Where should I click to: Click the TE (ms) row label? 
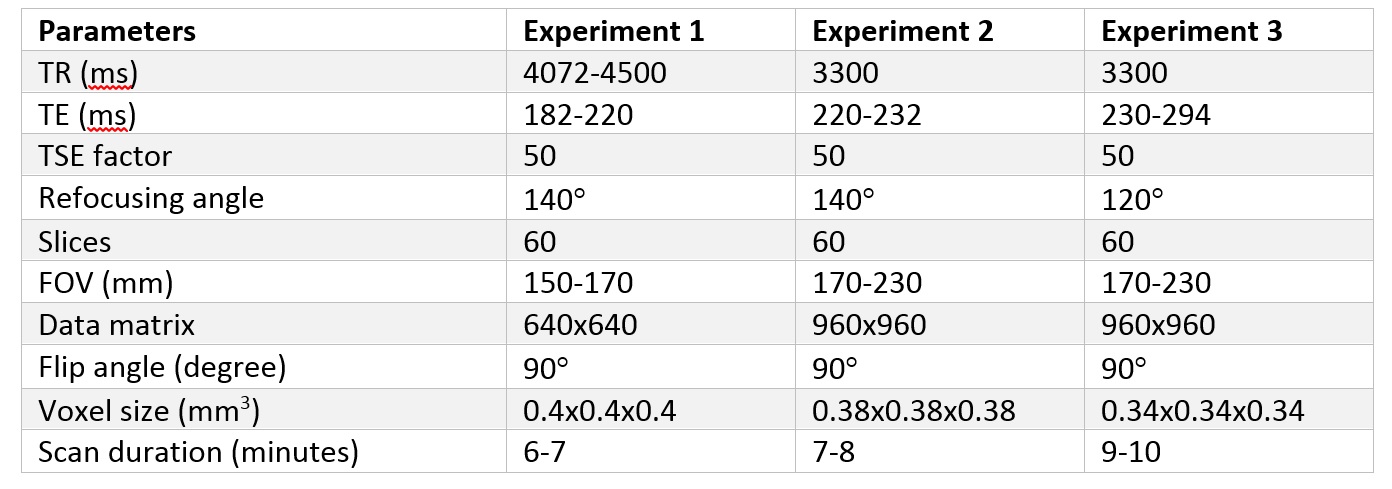click(x=86, y=115)
